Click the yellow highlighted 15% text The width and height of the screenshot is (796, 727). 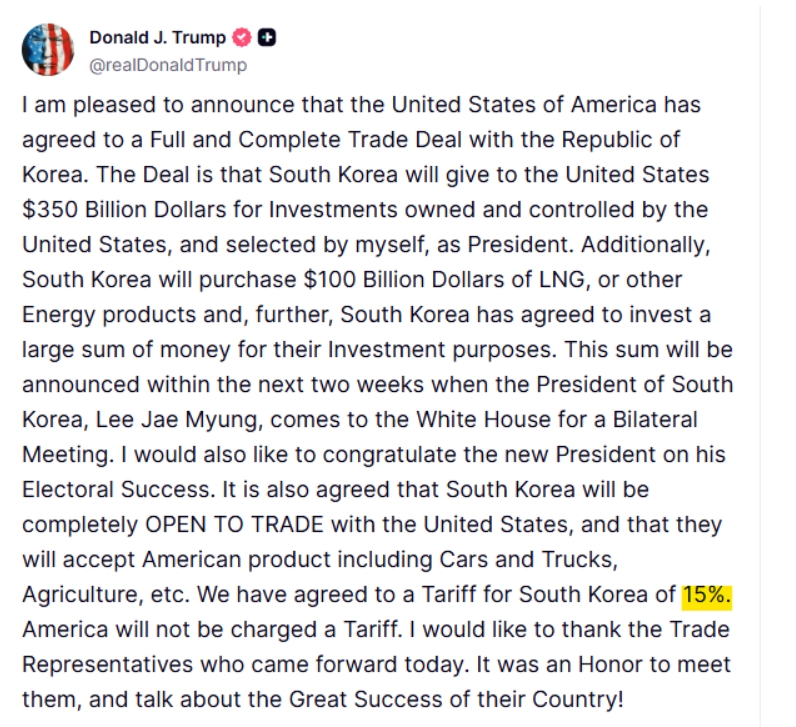point(707,594)
